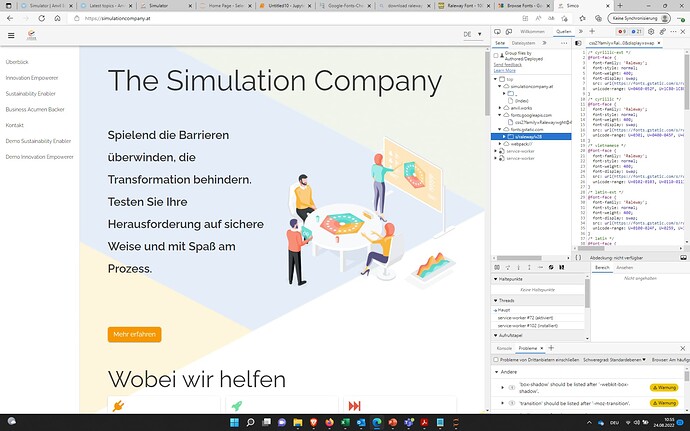This screenshot has height=431, width=690.
Task: Check Group files by Authored/Deployed
Action: [x=496, y=55]
